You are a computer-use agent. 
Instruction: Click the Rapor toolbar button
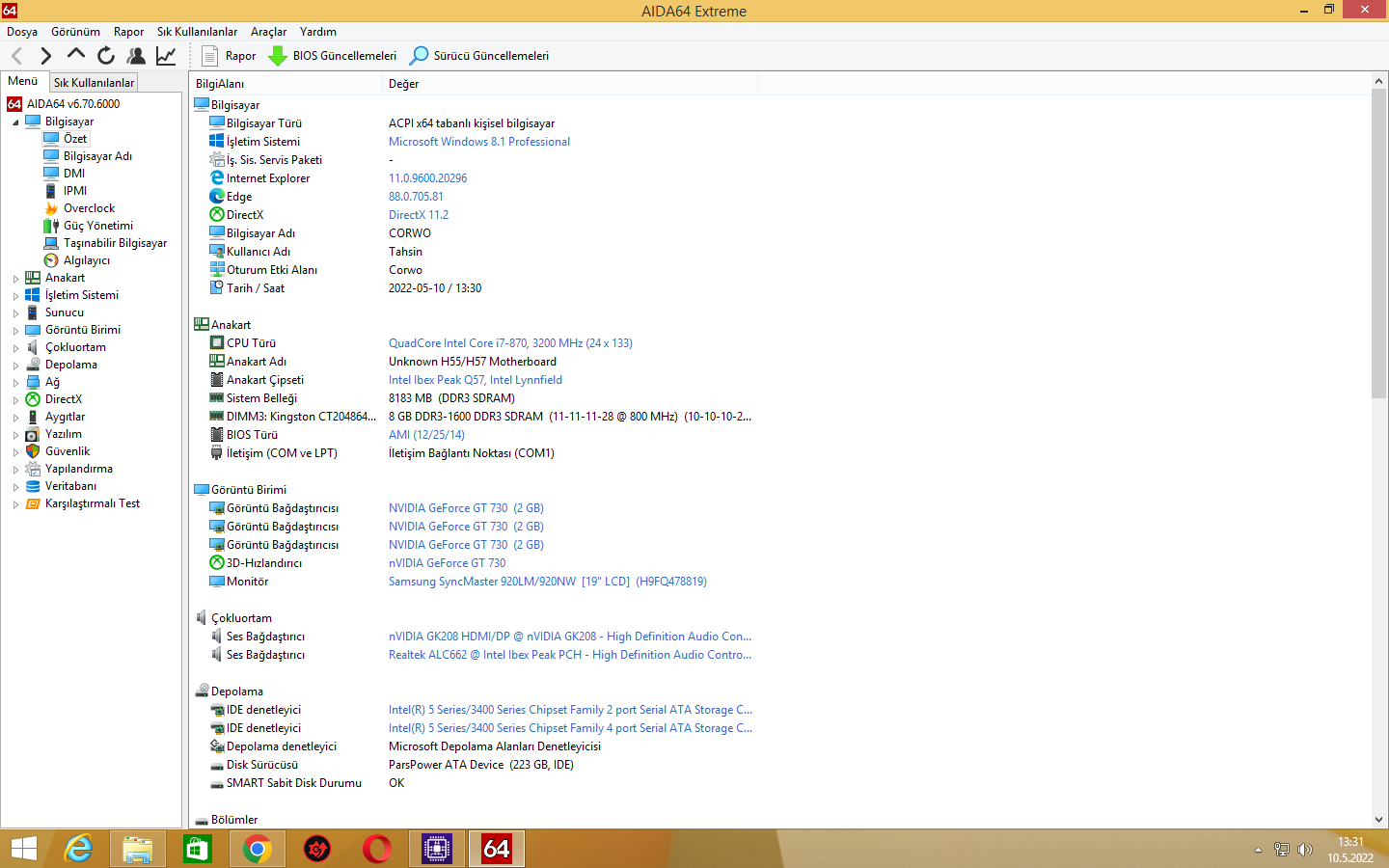[x=229, y=56]
